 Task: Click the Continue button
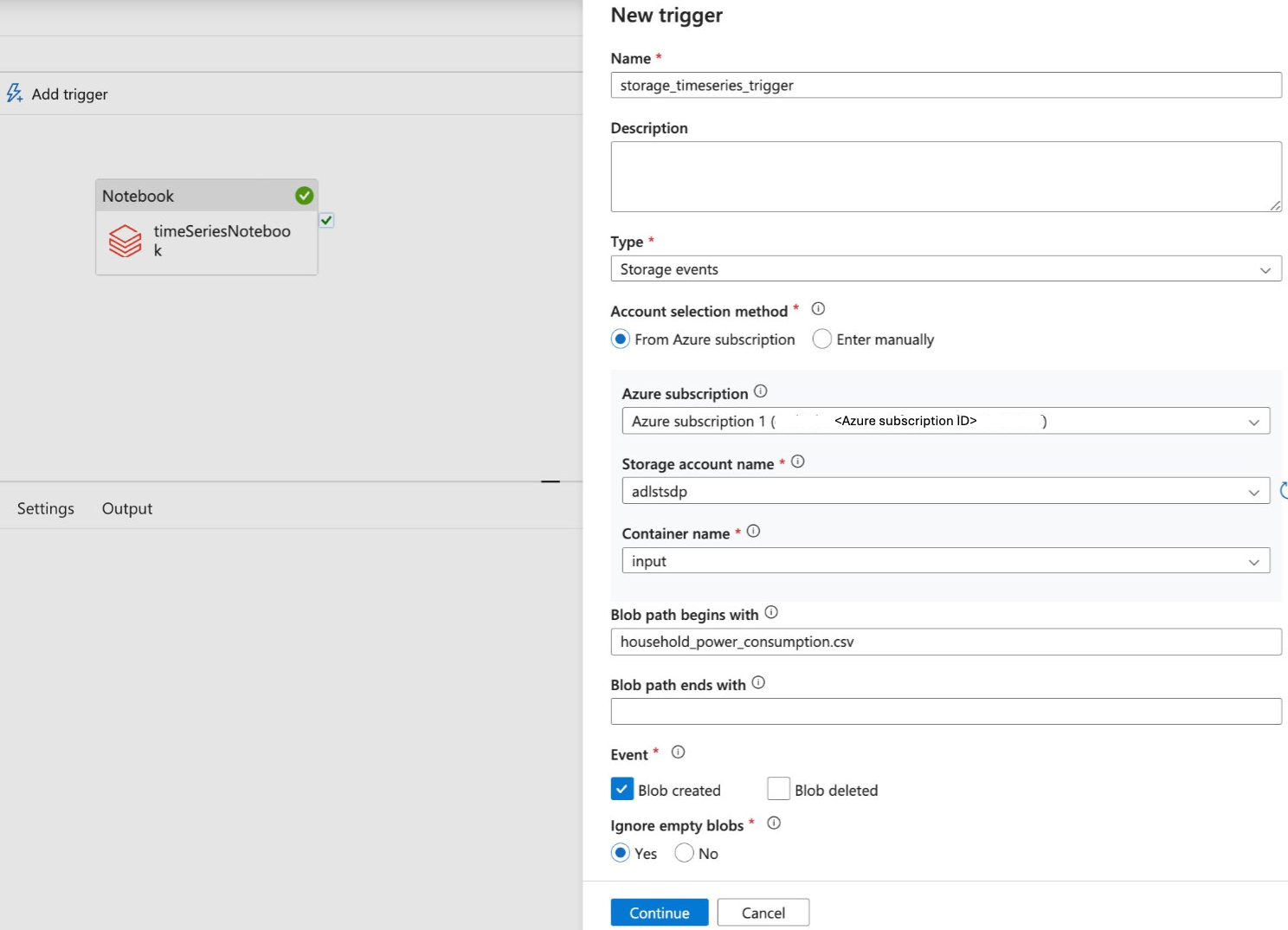click(659, 913)
